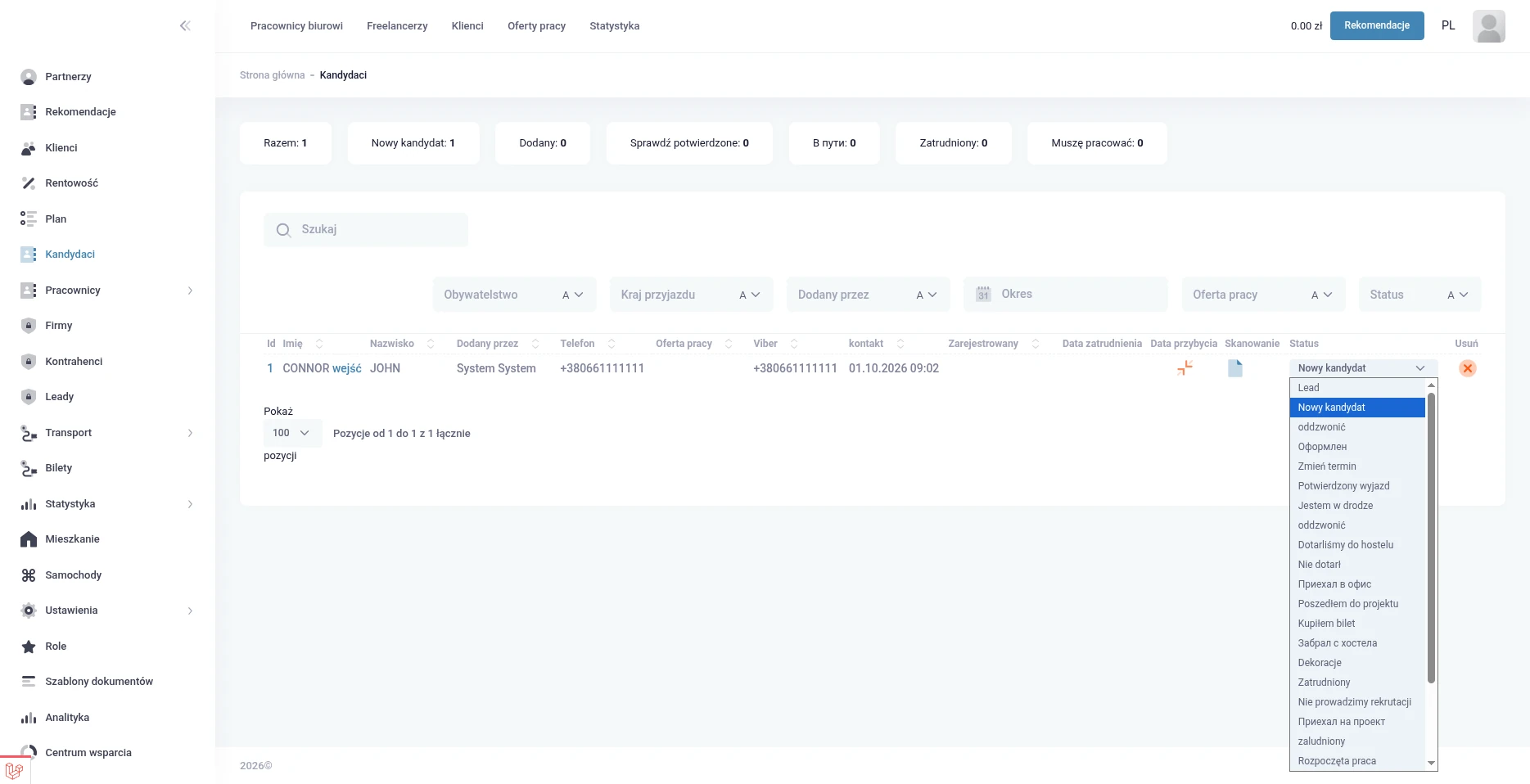This screenshot has height=784, width=1530.
Task: Click the Rekomendacje sidebar icon
Action: pos(29,112)
